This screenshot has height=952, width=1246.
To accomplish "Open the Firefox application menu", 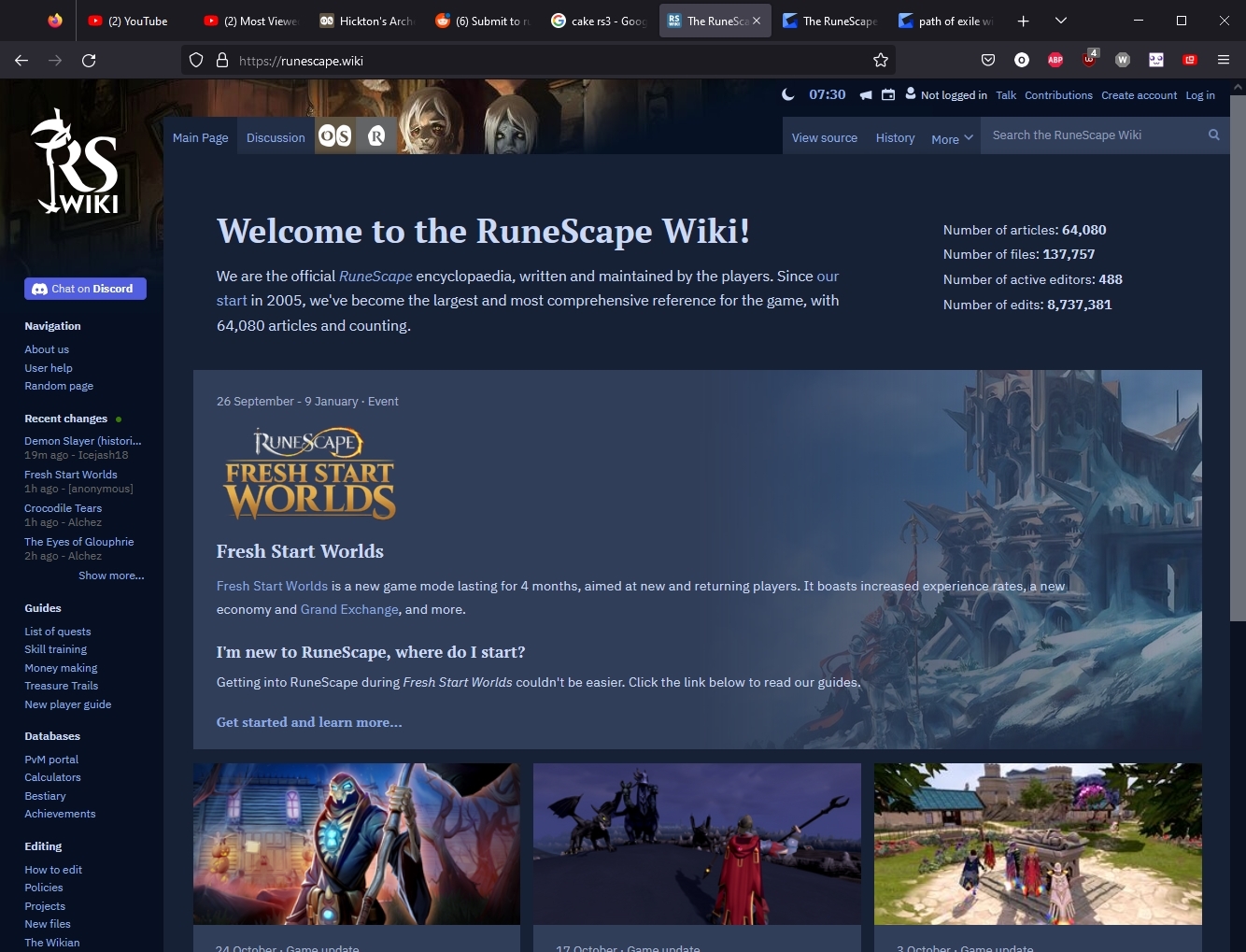I will (x=1224, y=60).
